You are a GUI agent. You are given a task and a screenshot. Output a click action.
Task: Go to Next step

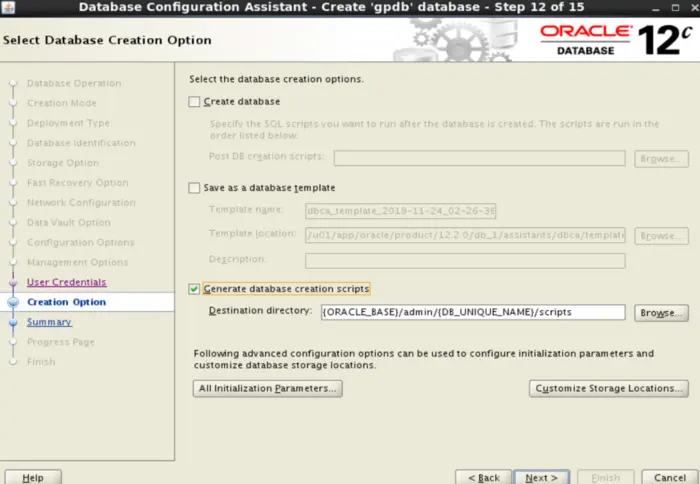coord(542,477)
